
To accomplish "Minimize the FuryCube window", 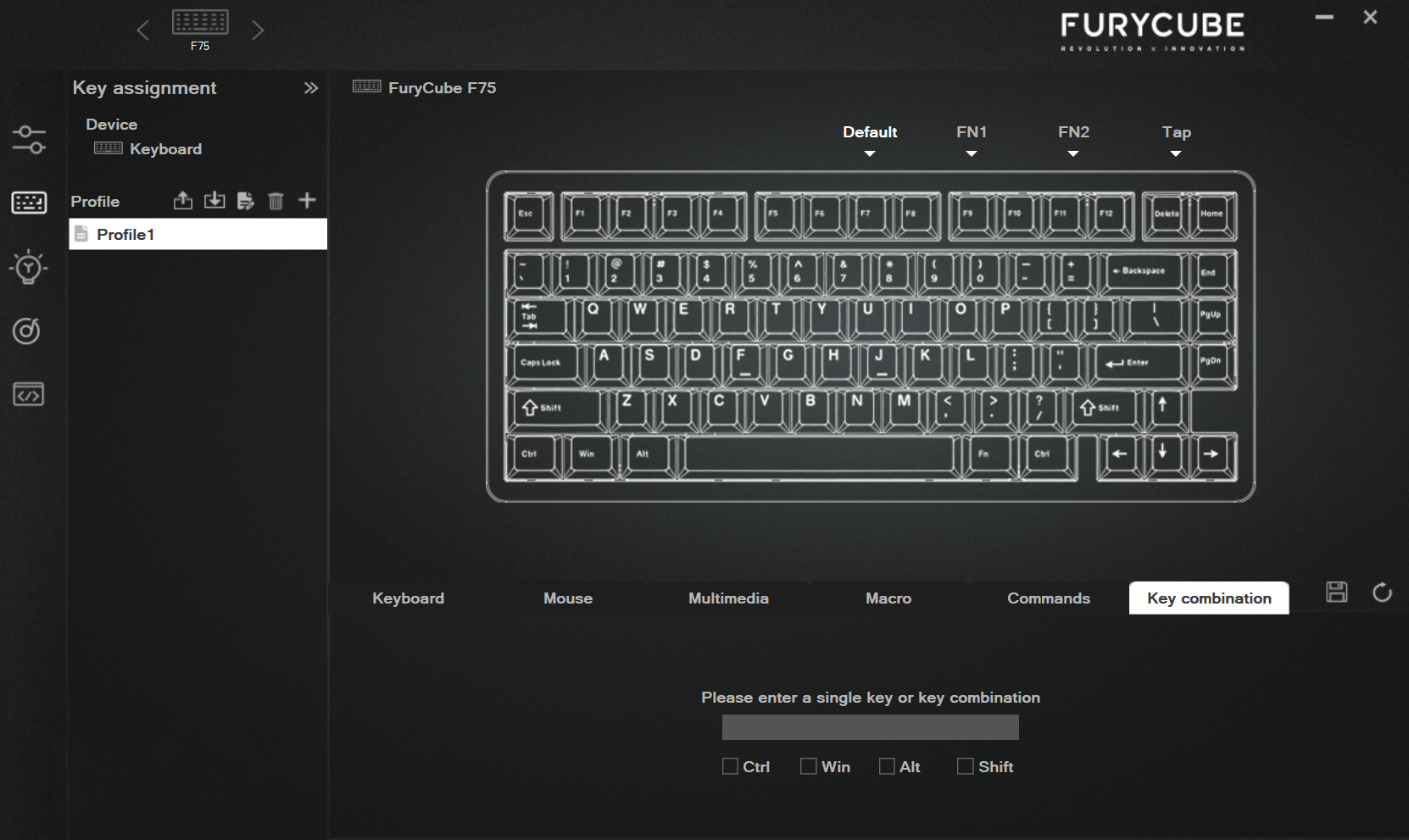I will (1324, 17).
